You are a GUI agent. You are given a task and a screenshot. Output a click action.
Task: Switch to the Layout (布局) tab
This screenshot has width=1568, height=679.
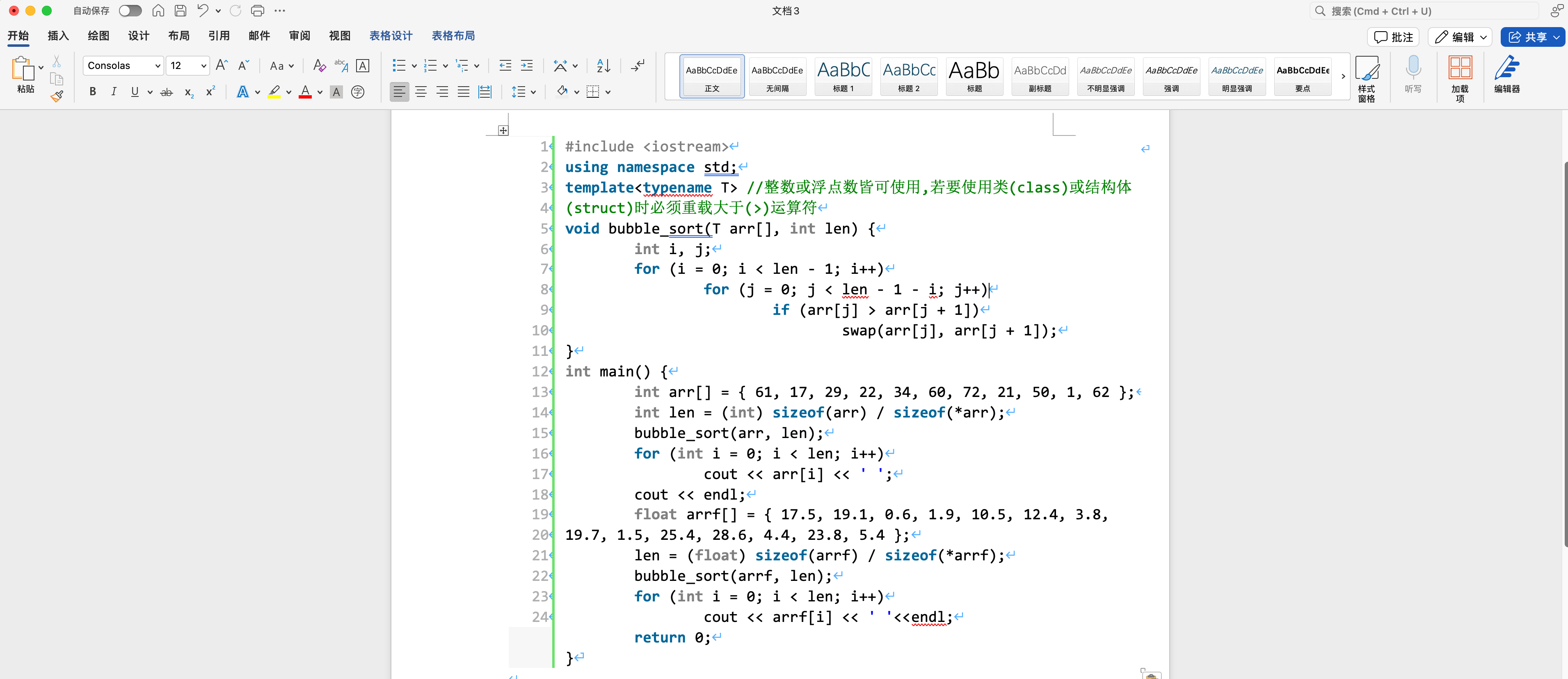[x=178, y=35]
